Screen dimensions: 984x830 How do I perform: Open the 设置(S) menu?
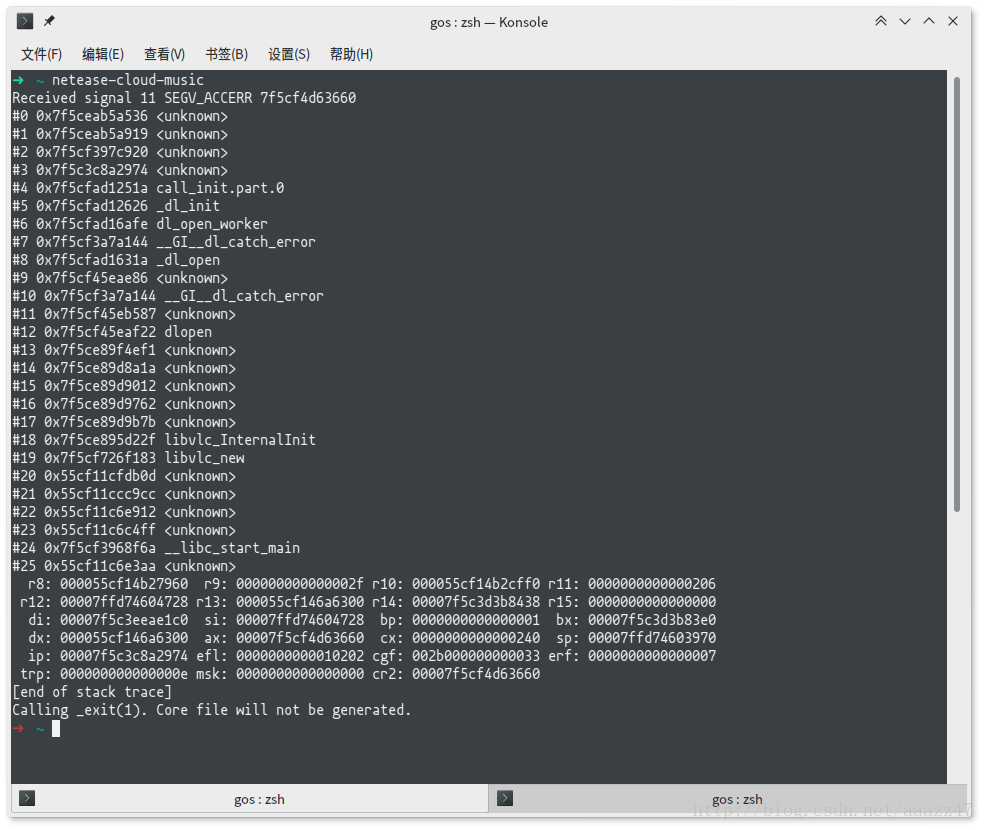click(x=289, y=55)
